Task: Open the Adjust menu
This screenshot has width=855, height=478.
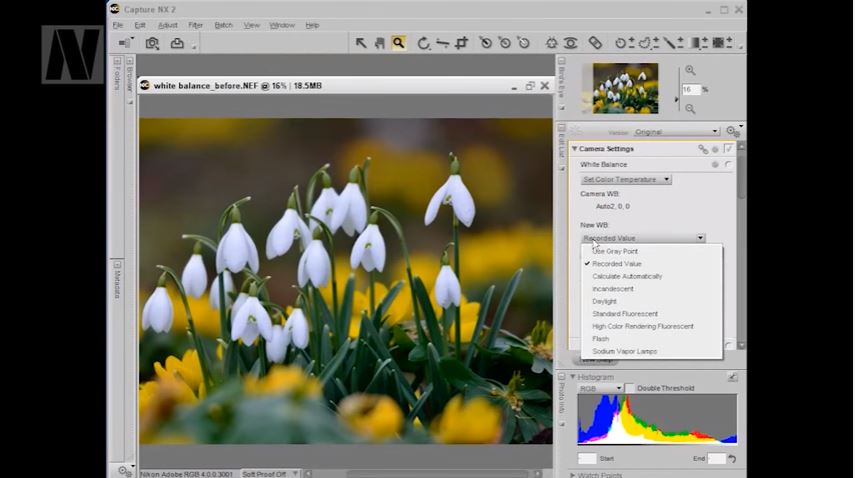Action: pyautogui.click(x=168, y=25)
